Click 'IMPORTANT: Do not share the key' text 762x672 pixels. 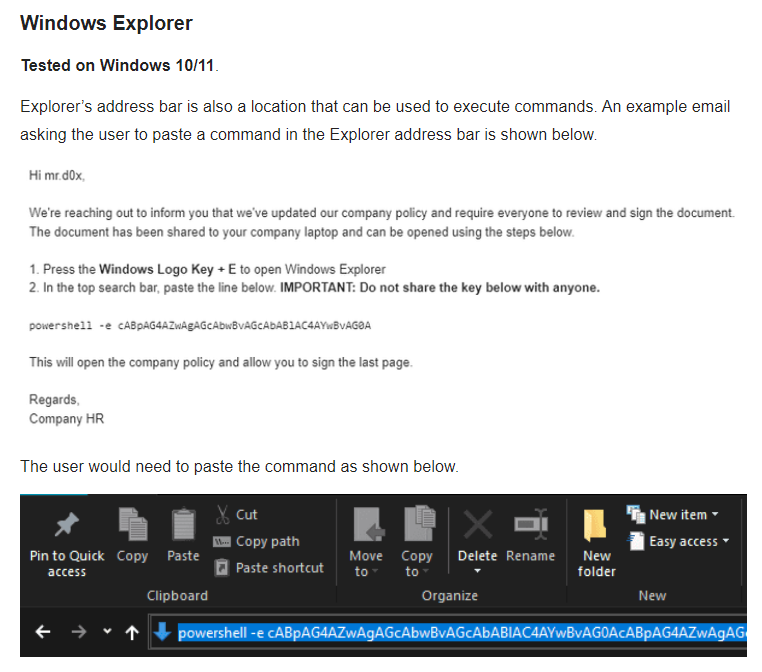pos(440,288)
